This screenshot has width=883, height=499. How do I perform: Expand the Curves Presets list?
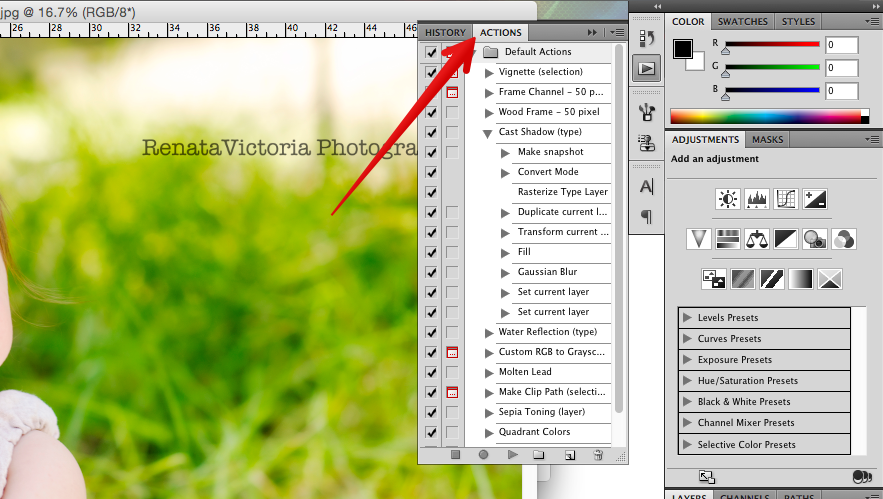point(687,338)
